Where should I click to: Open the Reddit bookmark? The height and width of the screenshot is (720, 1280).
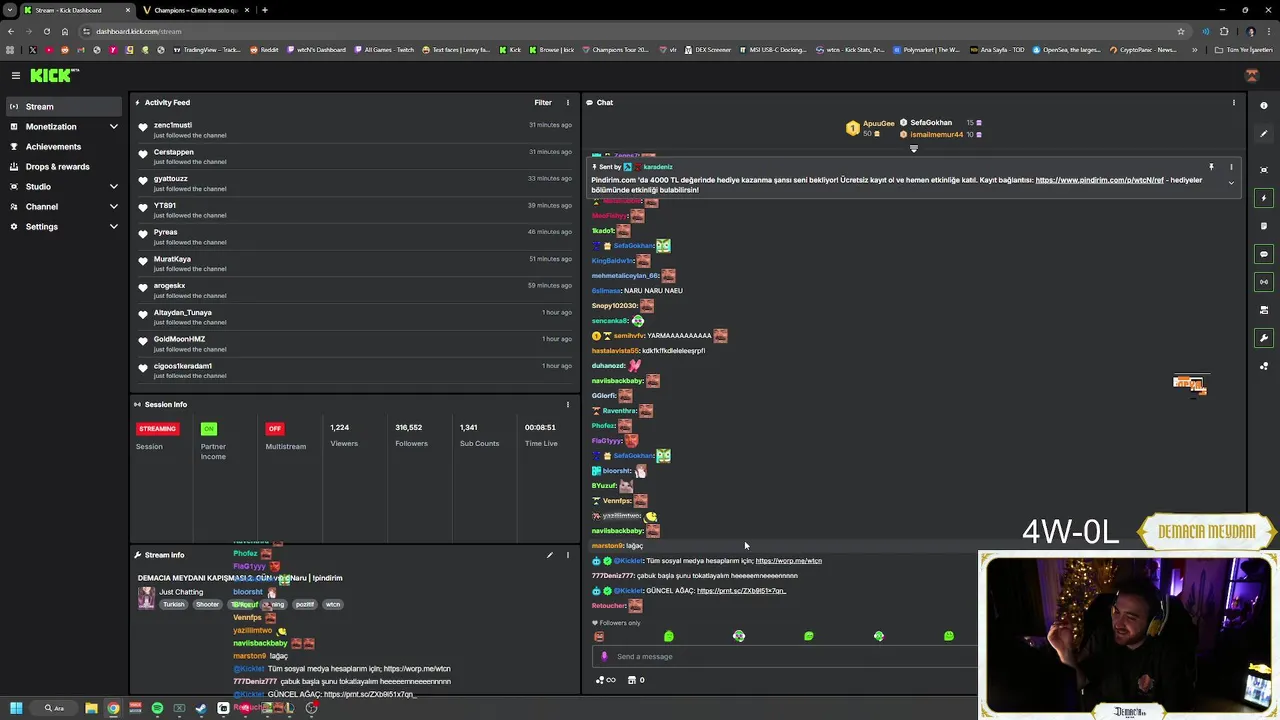pos(264,50)
